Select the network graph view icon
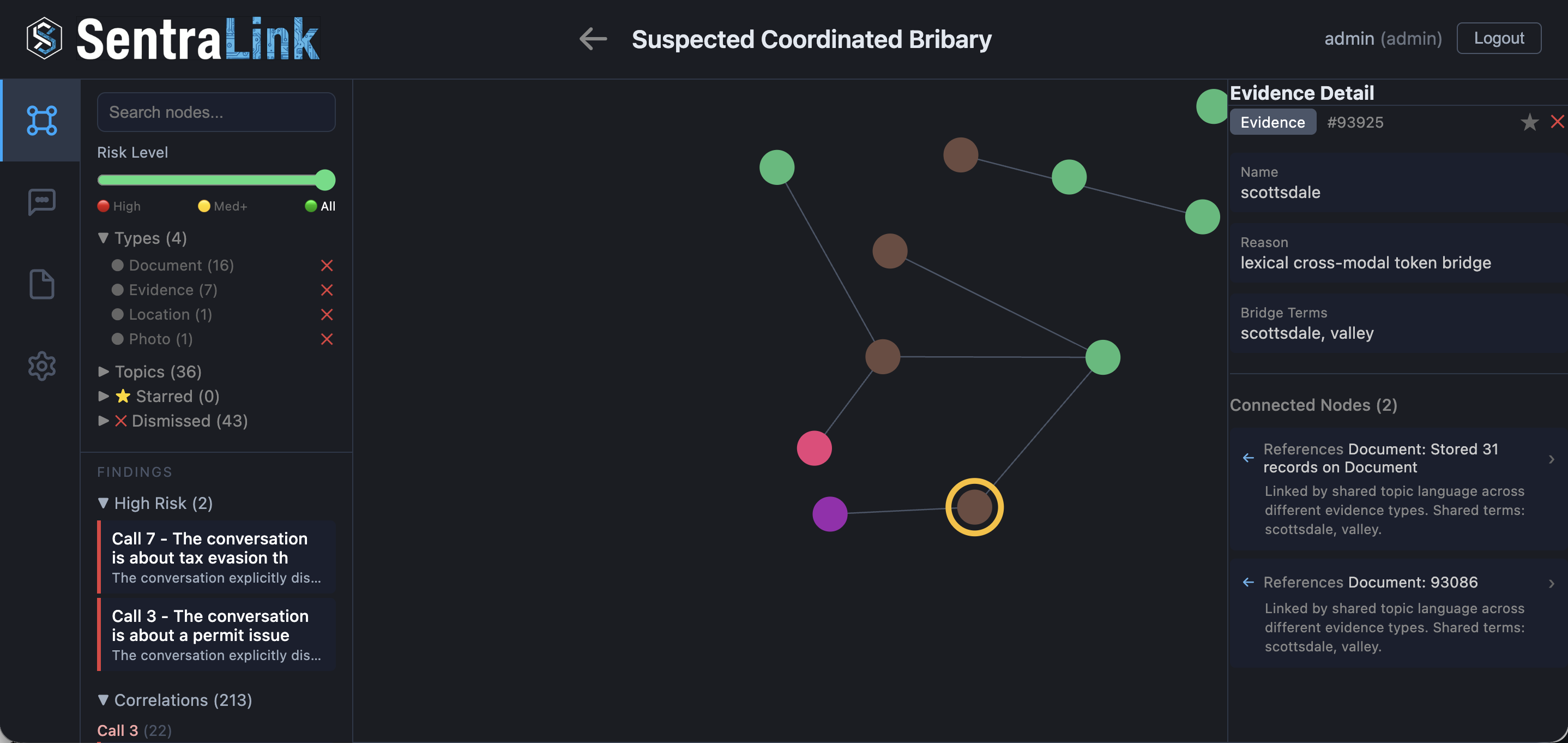1568x743 pixels. (41, 120)
